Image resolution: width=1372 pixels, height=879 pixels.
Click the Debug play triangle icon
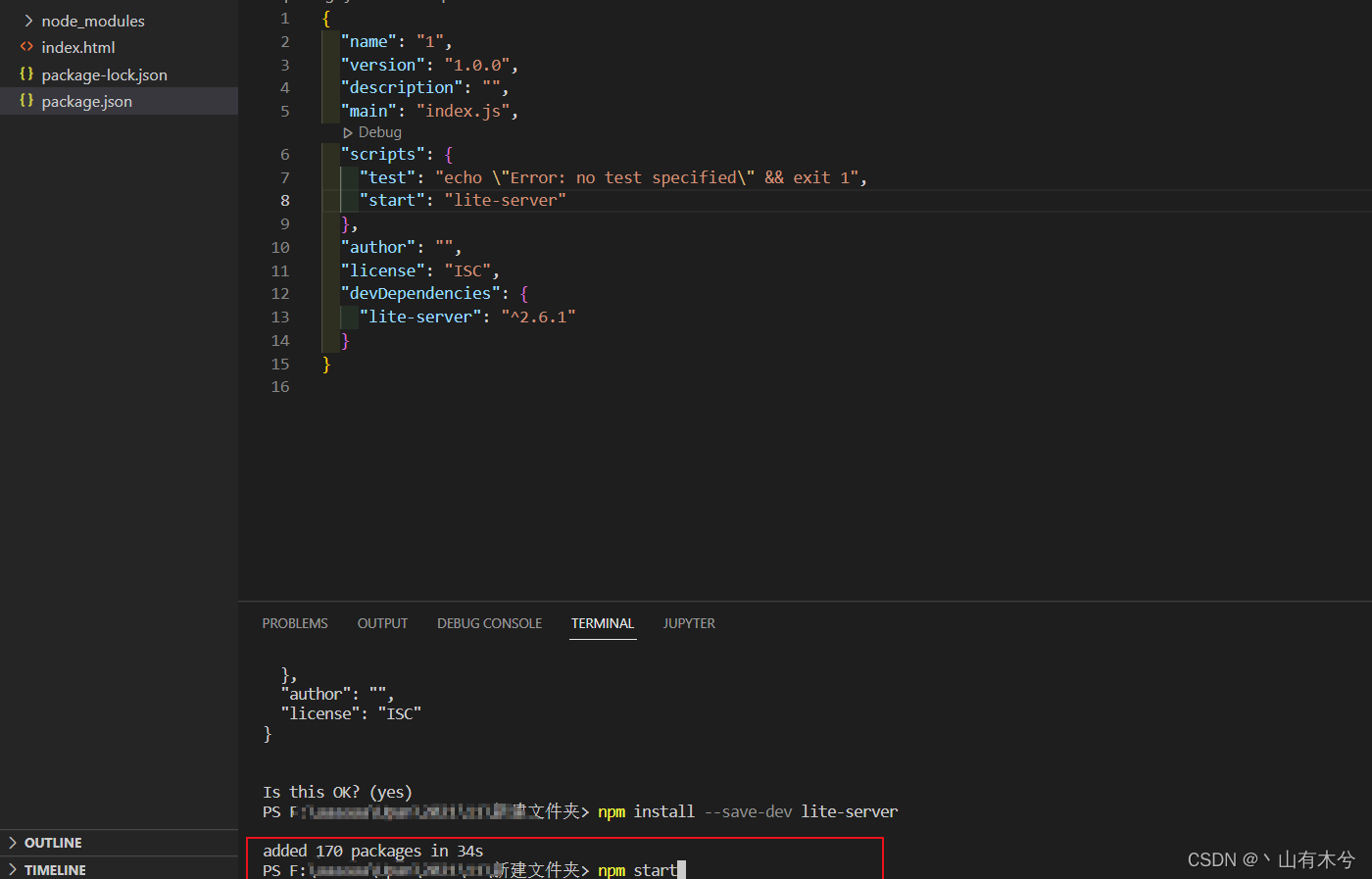(348, 132)
